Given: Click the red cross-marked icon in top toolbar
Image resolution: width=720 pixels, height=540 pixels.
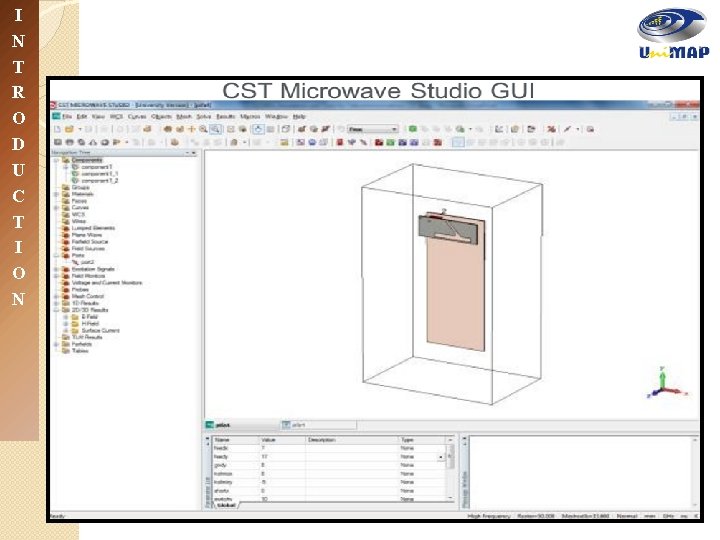Looking at the screenshot, I should tap(551, 129).
